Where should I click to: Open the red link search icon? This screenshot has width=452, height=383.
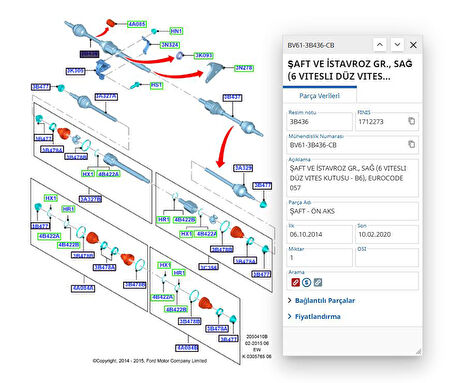pos(295,282)
